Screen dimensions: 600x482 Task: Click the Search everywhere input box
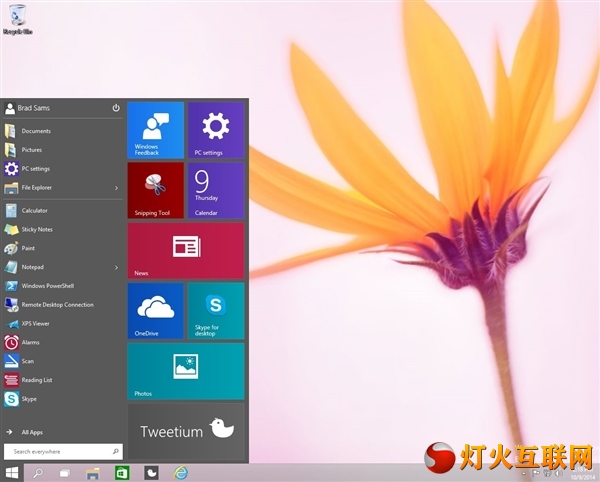(x=63, y=452)
